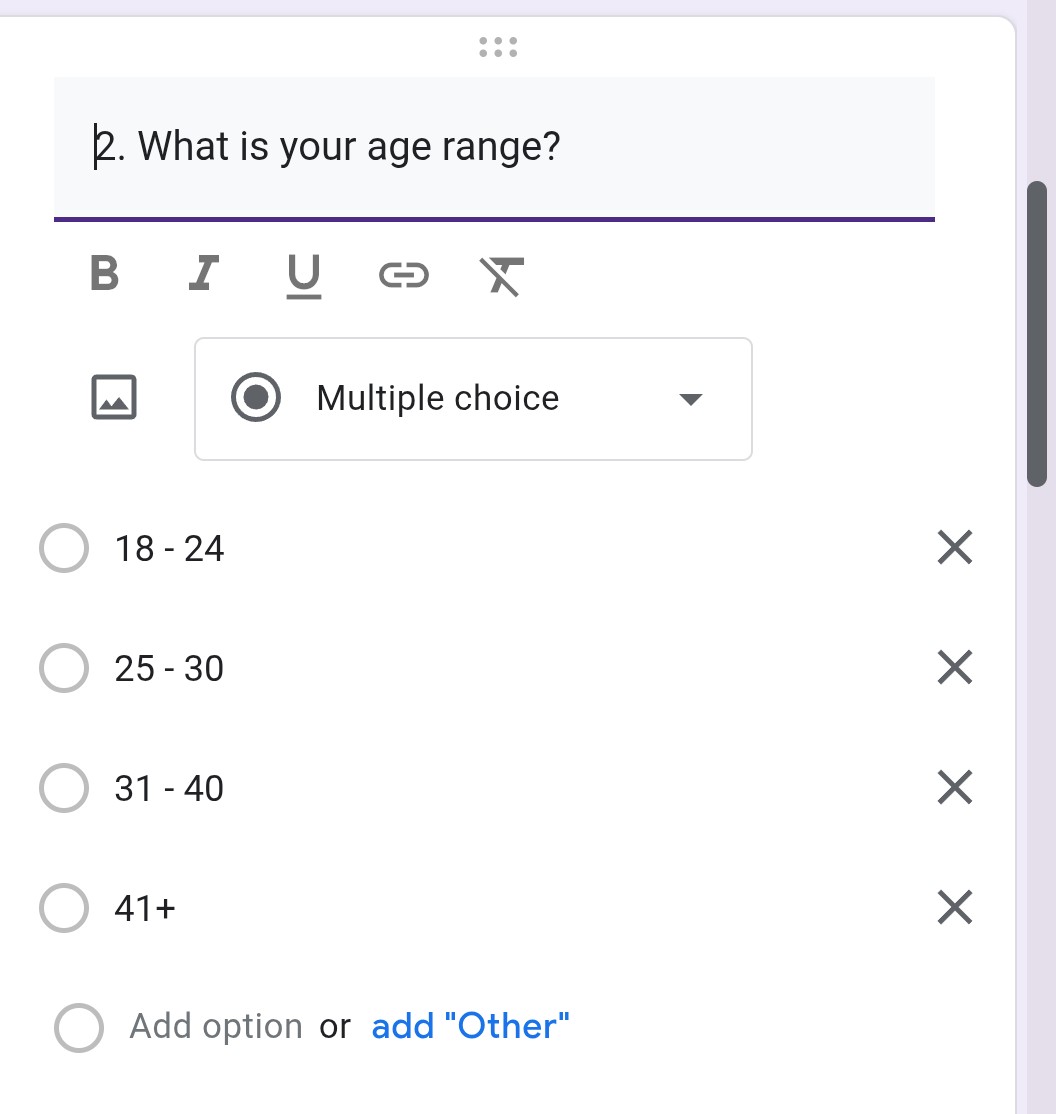The width and height of the screenshot is (1056, 1114).
Task: Remove the 31 - 40 option
Action: coord(954,787)
